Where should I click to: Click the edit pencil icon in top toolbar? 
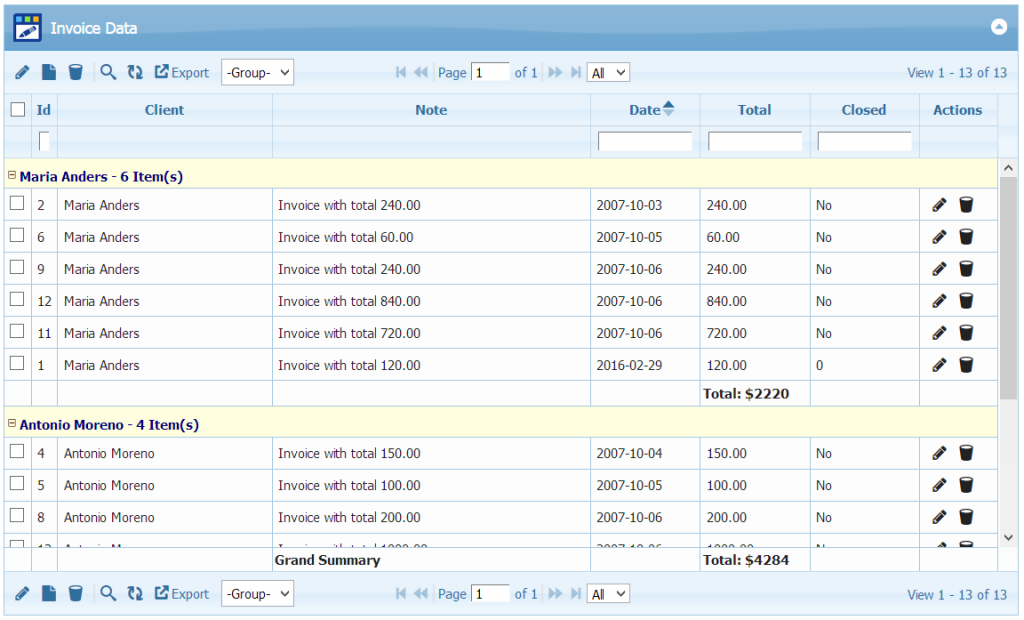coord(22,72)
